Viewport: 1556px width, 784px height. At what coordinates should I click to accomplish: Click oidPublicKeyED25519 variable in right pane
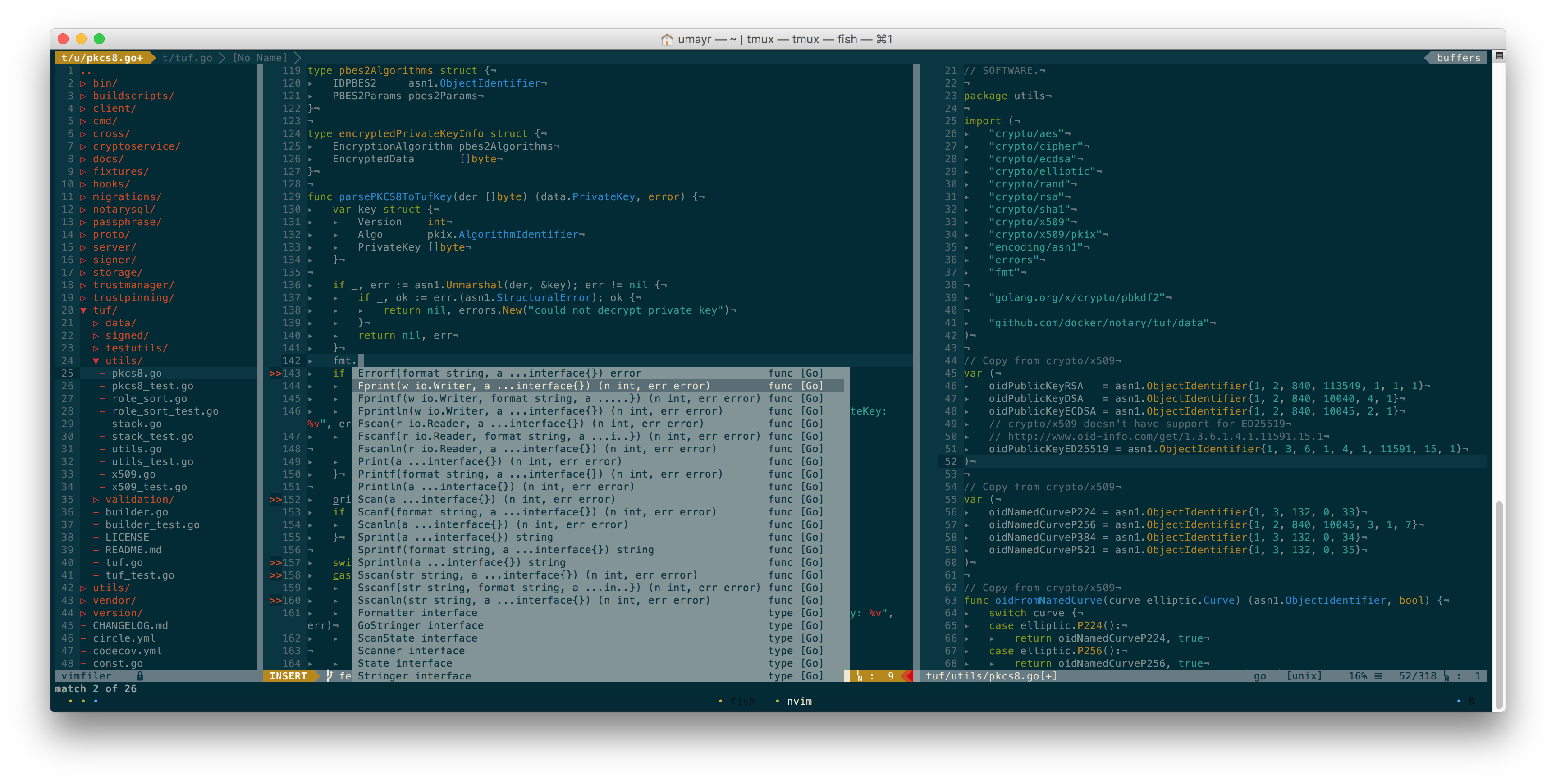coord(1048,449)
